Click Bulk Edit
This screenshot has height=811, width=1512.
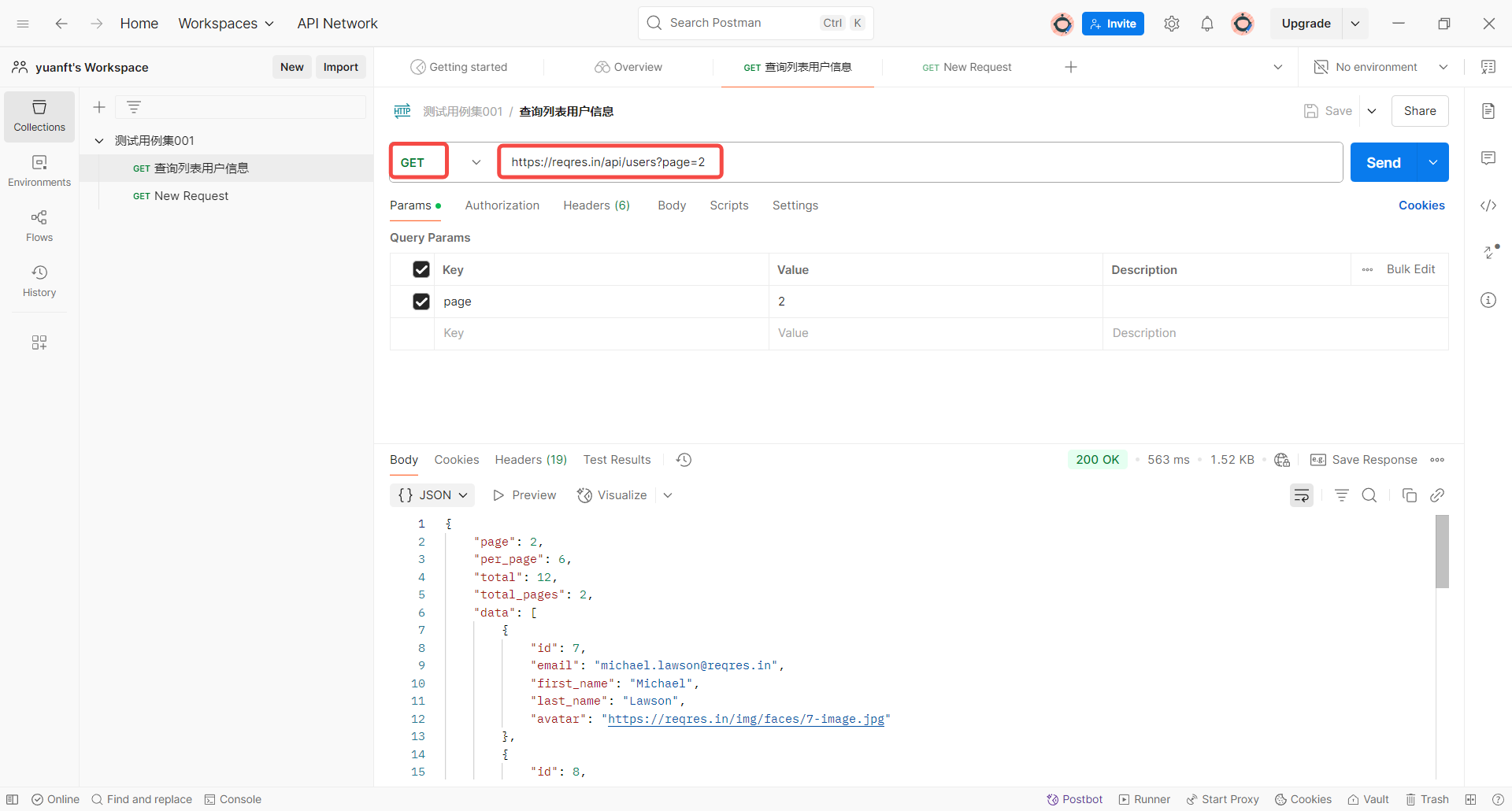[1410, 269]
